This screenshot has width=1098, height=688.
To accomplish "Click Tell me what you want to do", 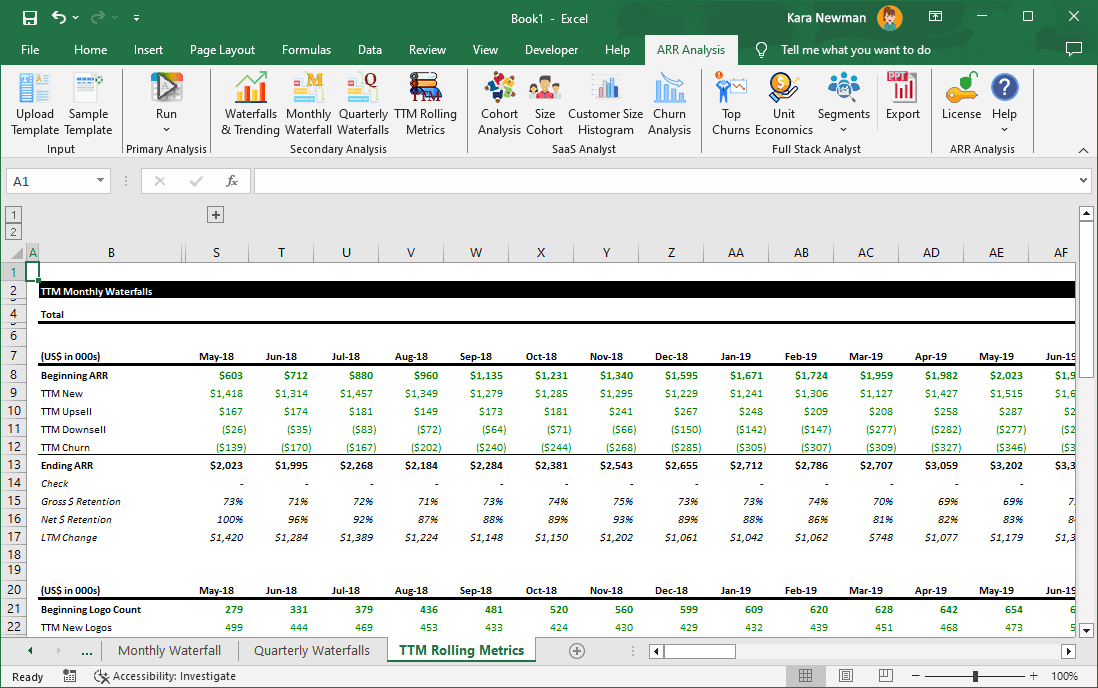I will [x=855, y=49].
